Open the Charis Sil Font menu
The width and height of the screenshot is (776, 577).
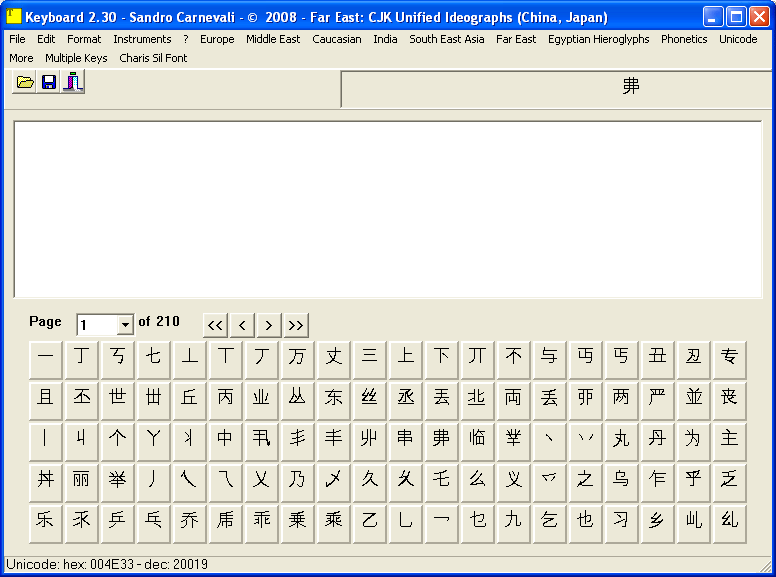point(153,58)
